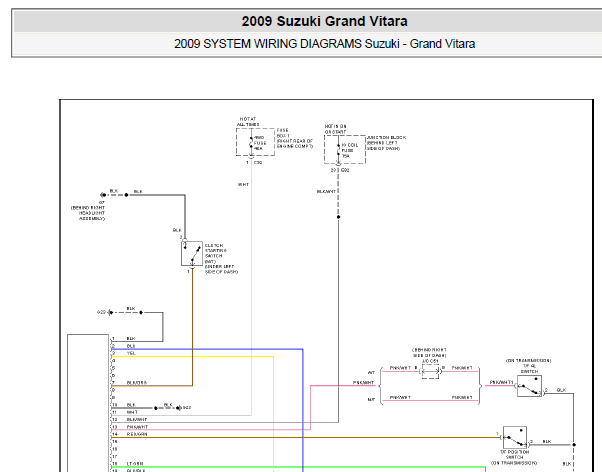Click the ground symbol beside pin 10 wire

pos(179,408)
